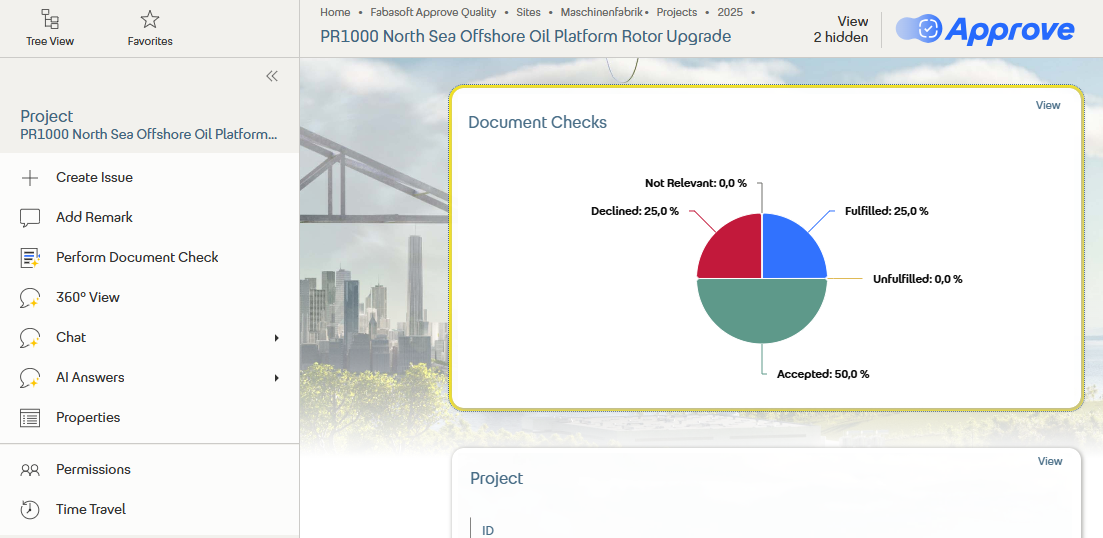Click the Approve logo
Viewport: 1103px width, 538px height.
click(985, 30)
